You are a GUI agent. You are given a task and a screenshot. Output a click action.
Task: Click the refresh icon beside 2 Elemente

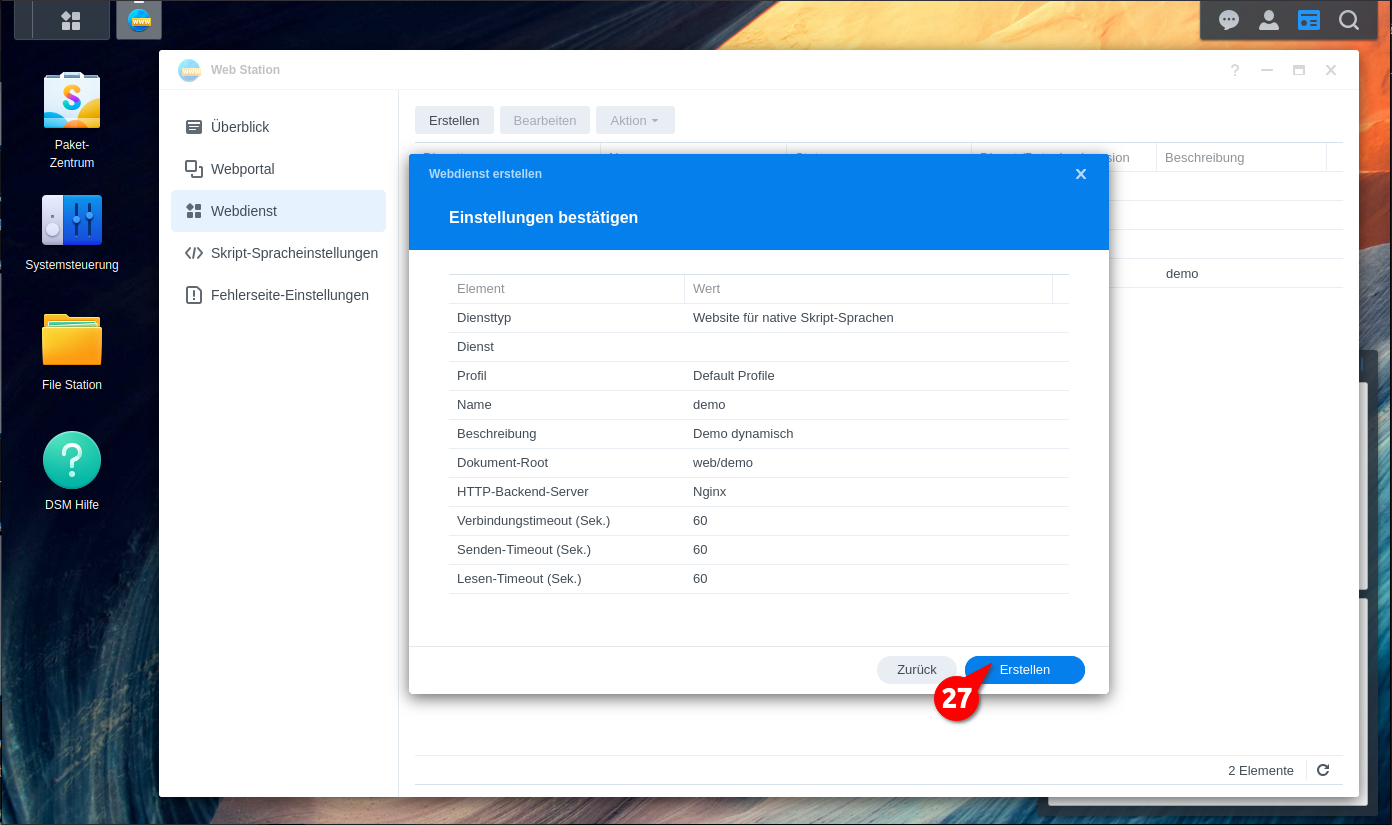tap(1323, 770)
